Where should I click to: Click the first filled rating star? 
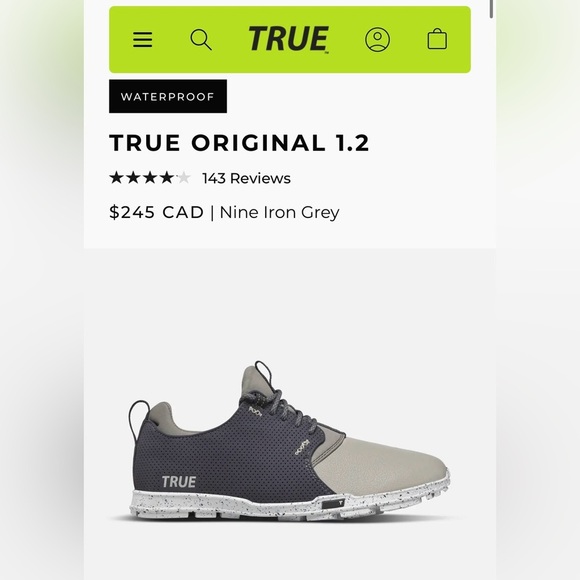point(116,178)
